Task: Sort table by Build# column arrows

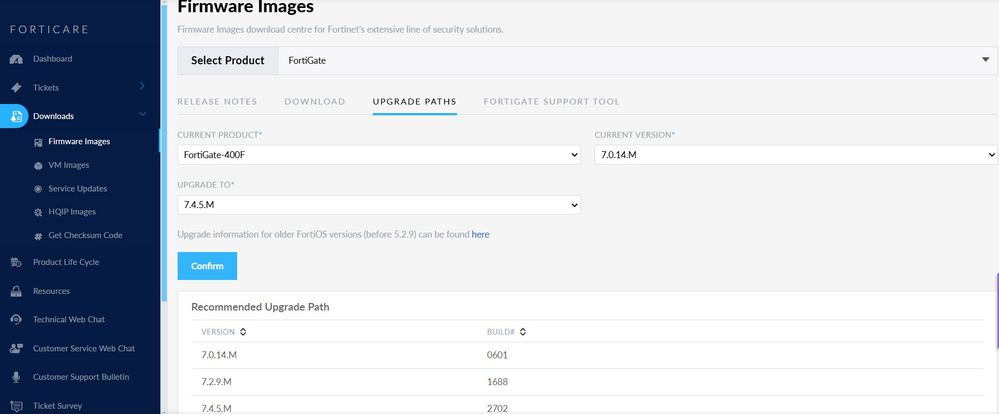Action: tap(523, 332)
